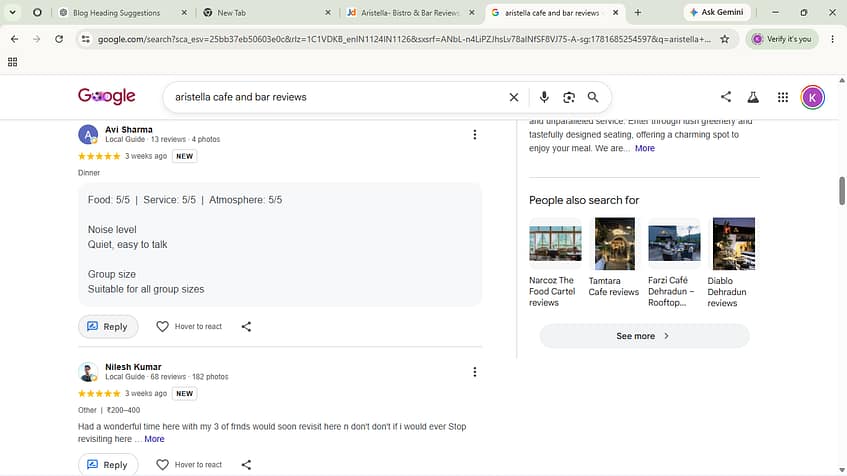Image resolution: width=847 pixels, height=476 pixels.
Task: Click the page vertical scrollbar thumb
Action: click(842, 191)
